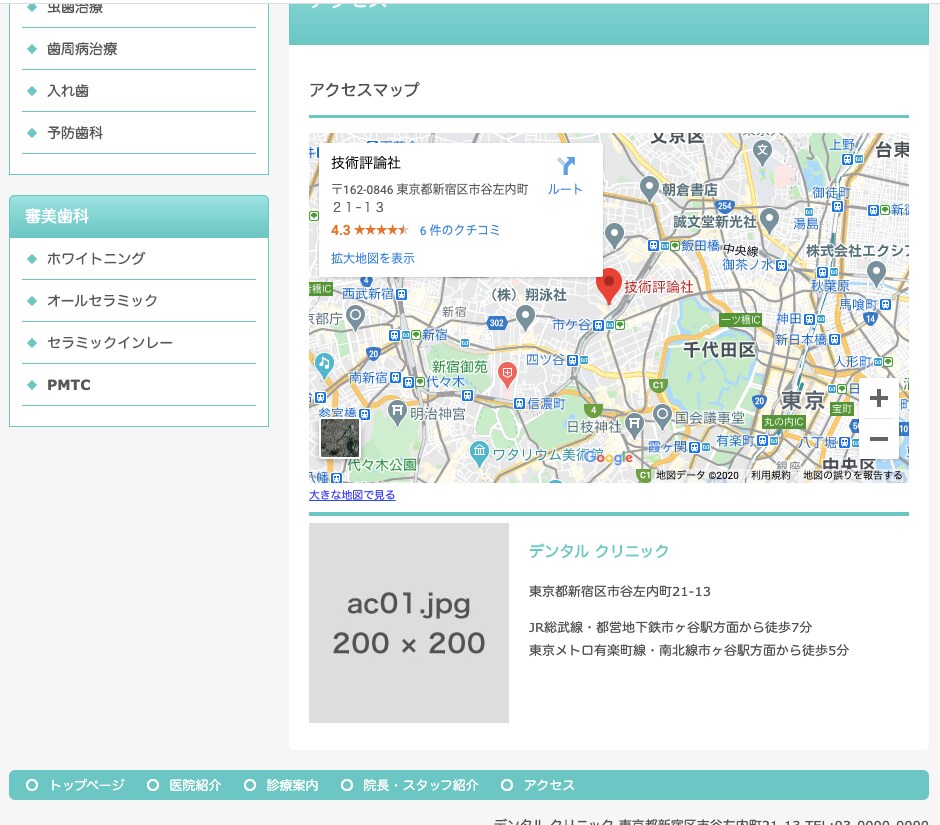Click the Google logo on map
Image resolution: width=940 pixels, height=825 pixels.
(608, 457)
